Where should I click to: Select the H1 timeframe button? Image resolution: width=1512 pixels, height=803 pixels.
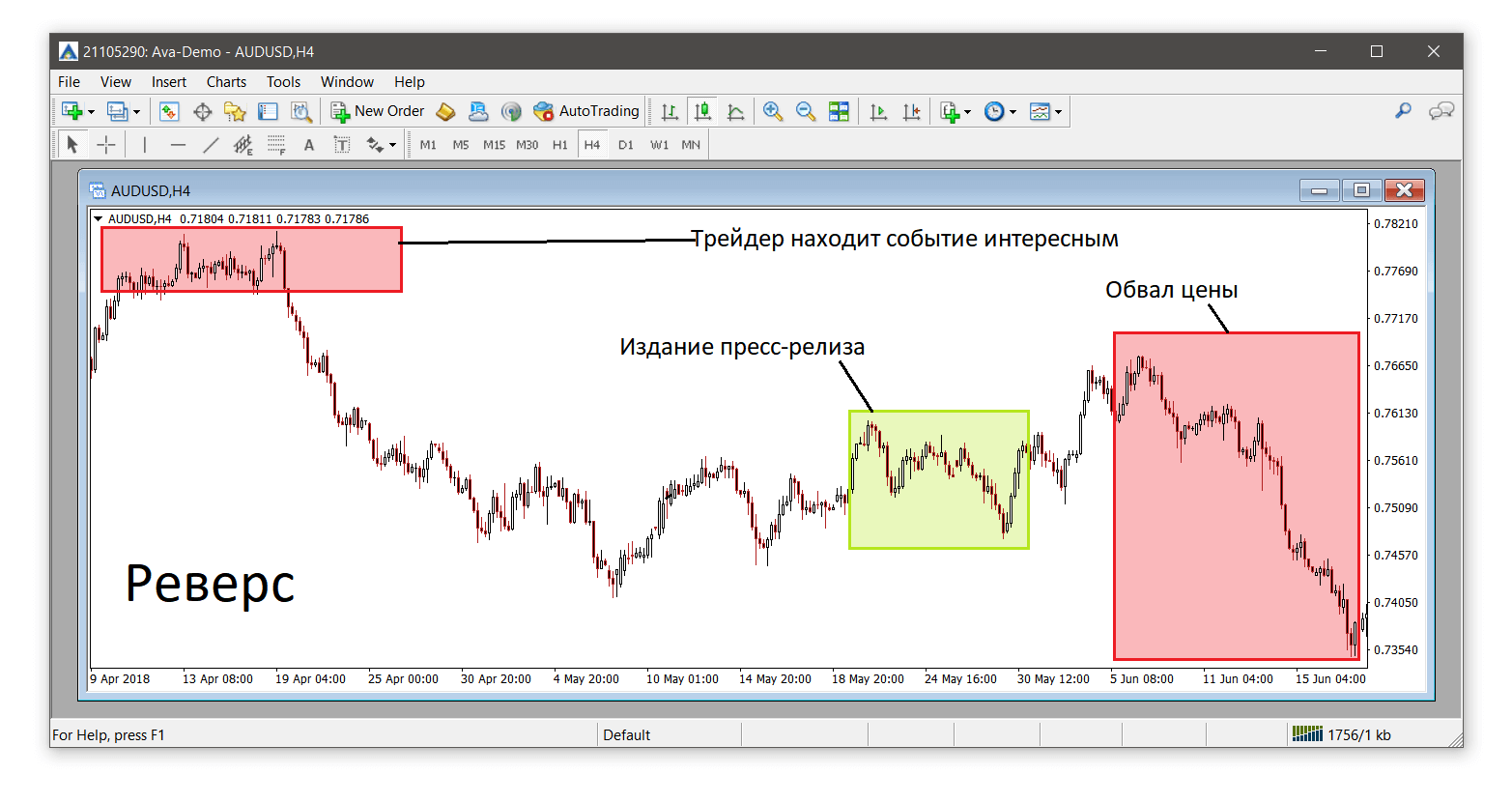point(559,145)
